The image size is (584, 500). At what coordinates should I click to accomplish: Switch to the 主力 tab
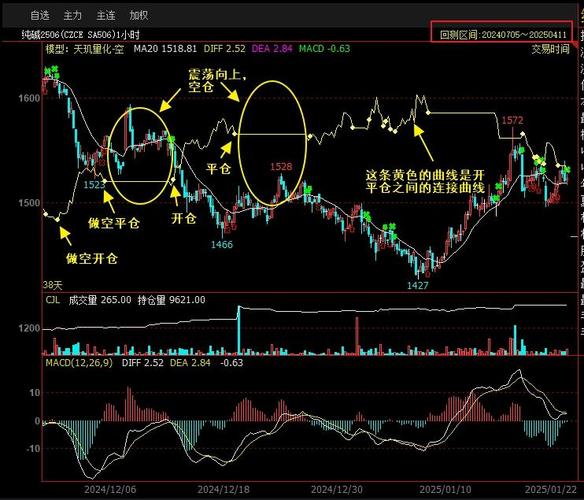(x=73, y=15)
